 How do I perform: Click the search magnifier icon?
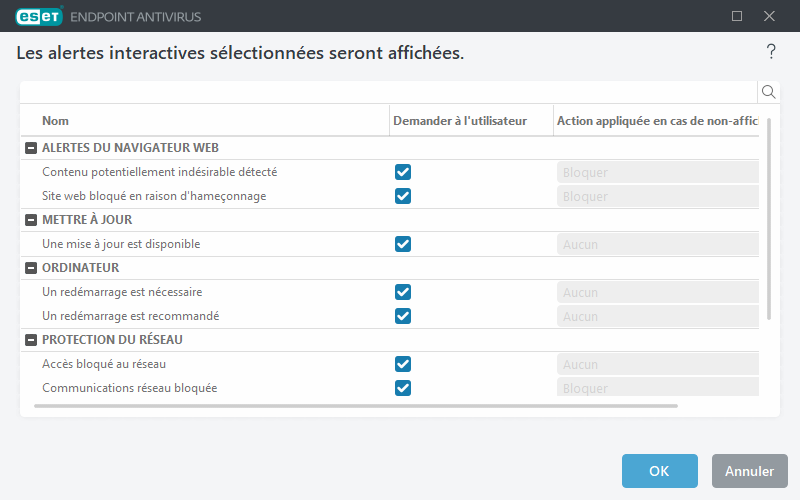(768, 92)
